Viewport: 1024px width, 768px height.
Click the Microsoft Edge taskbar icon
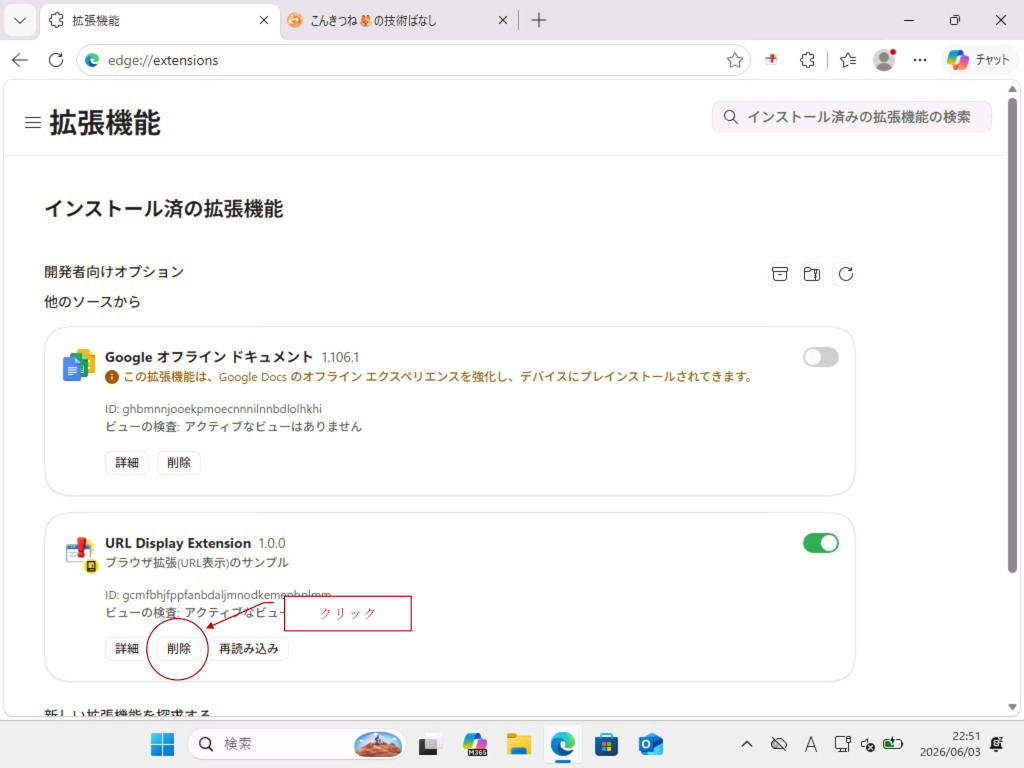[562, 744]
